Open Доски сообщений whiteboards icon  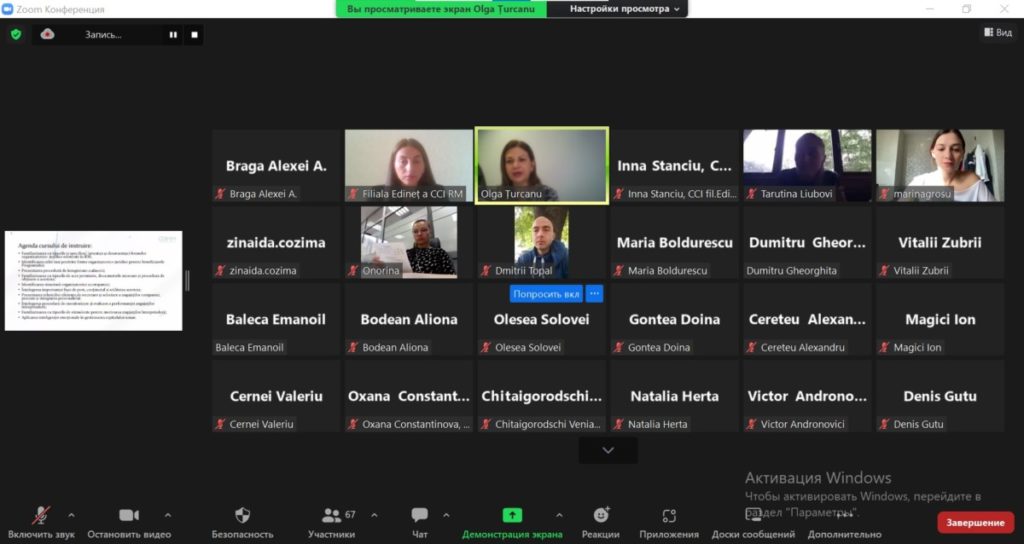pyautogui.click(x=753, y=515)
